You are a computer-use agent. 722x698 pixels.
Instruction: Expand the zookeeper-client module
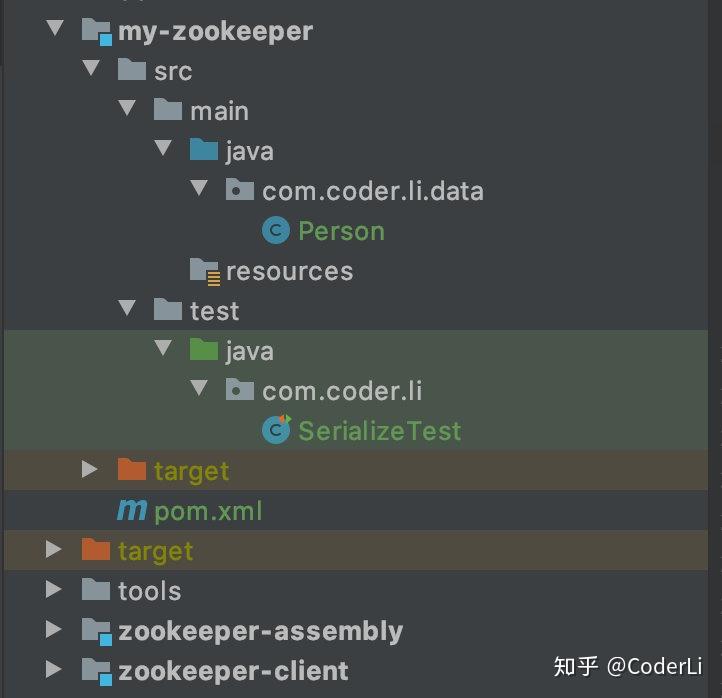click(x=54, y=670)
